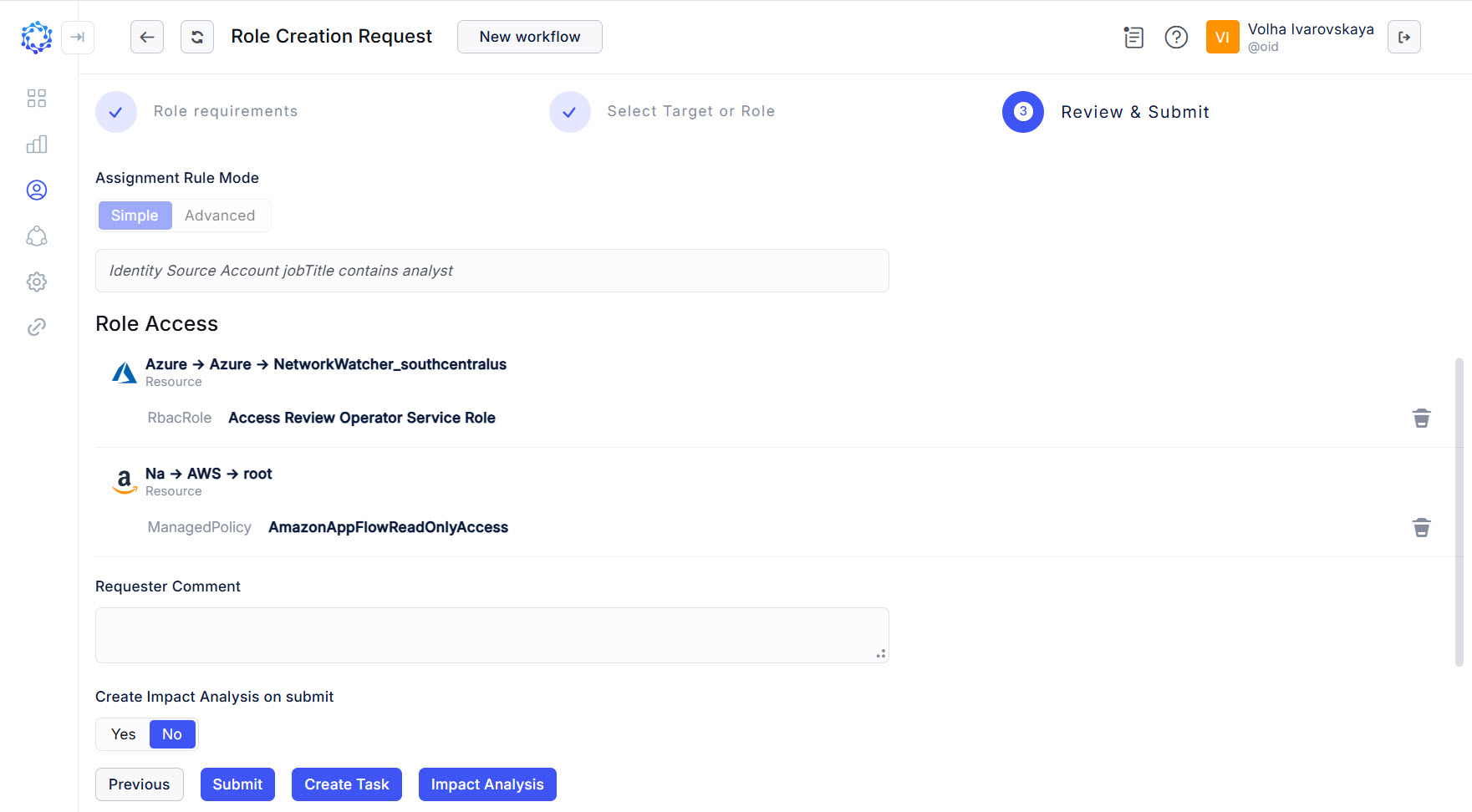Click the logout icon beside the username
The image size is (1472, 812).
tap(1403, 37)
